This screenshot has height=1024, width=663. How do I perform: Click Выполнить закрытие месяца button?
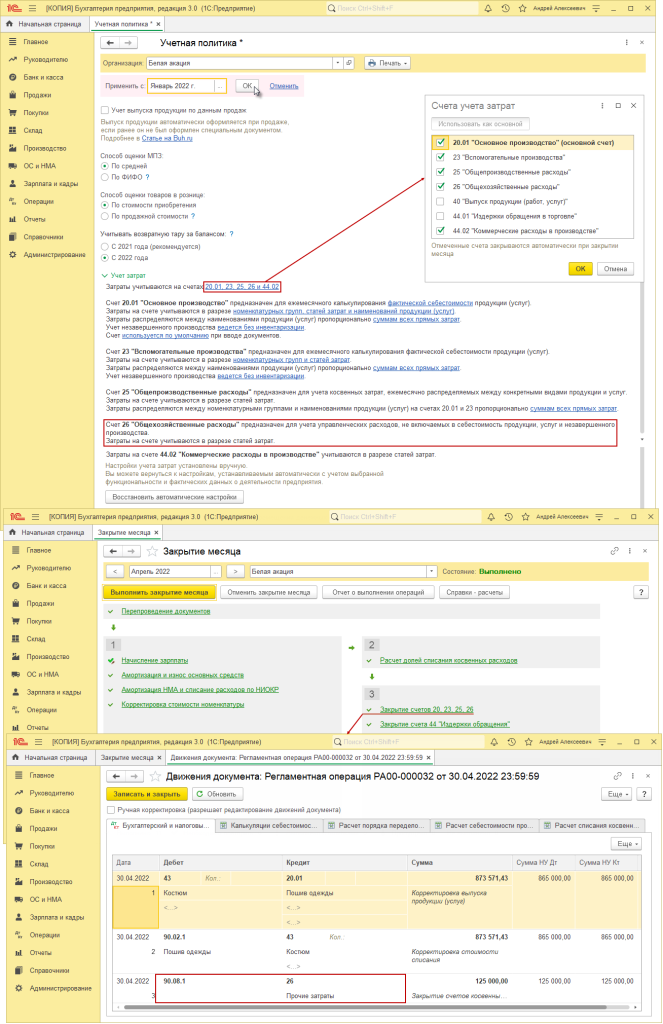coord(160,592)
